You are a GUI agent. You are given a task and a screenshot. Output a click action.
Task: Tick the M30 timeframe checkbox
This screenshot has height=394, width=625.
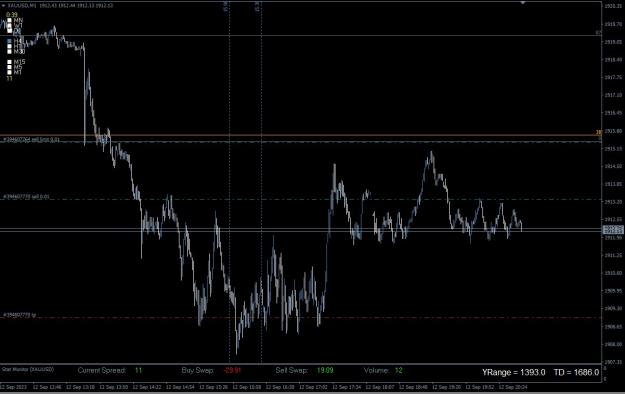(x=9, y=51)
